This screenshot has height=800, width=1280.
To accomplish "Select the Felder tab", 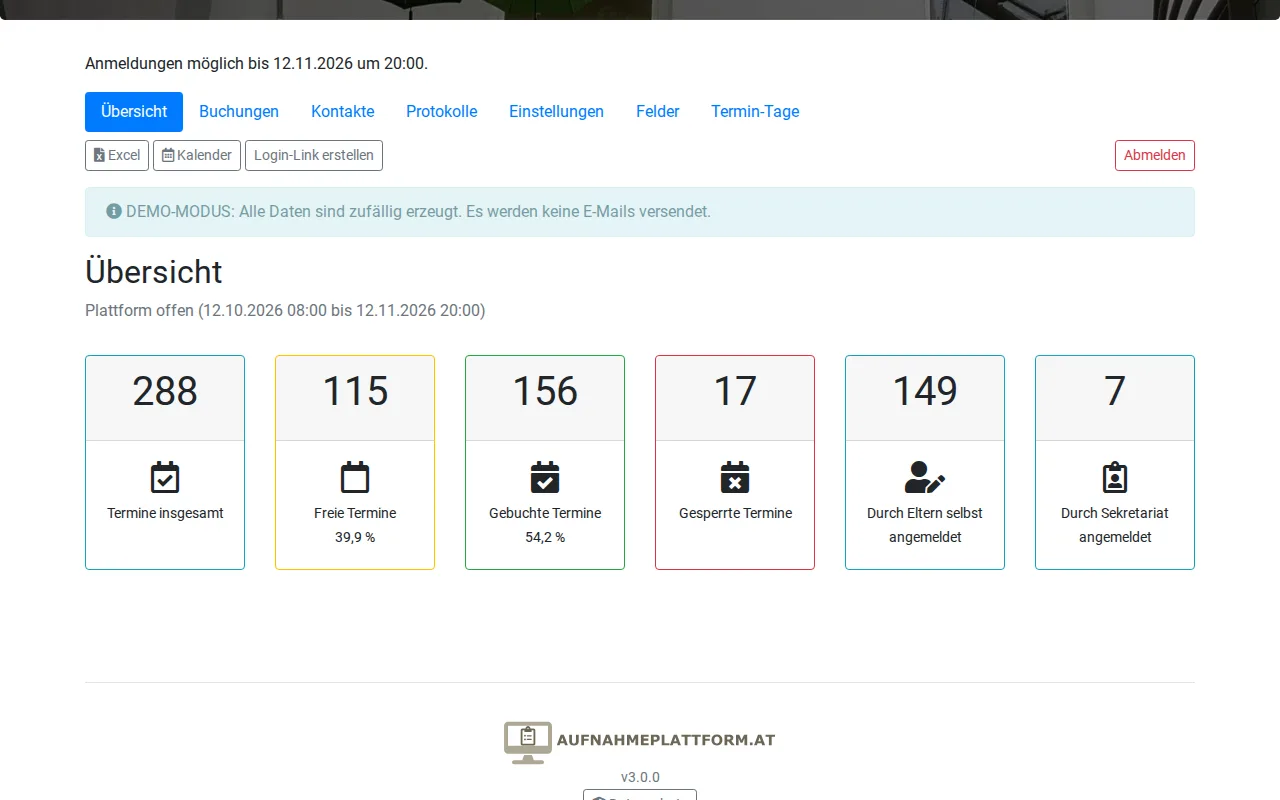I will point(658,112).
